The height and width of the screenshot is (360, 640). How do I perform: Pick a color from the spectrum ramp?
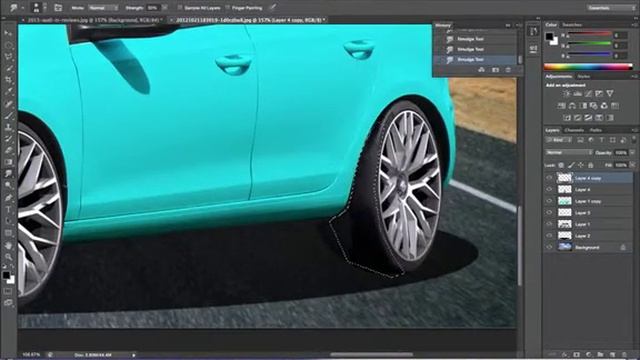[588, 67]
